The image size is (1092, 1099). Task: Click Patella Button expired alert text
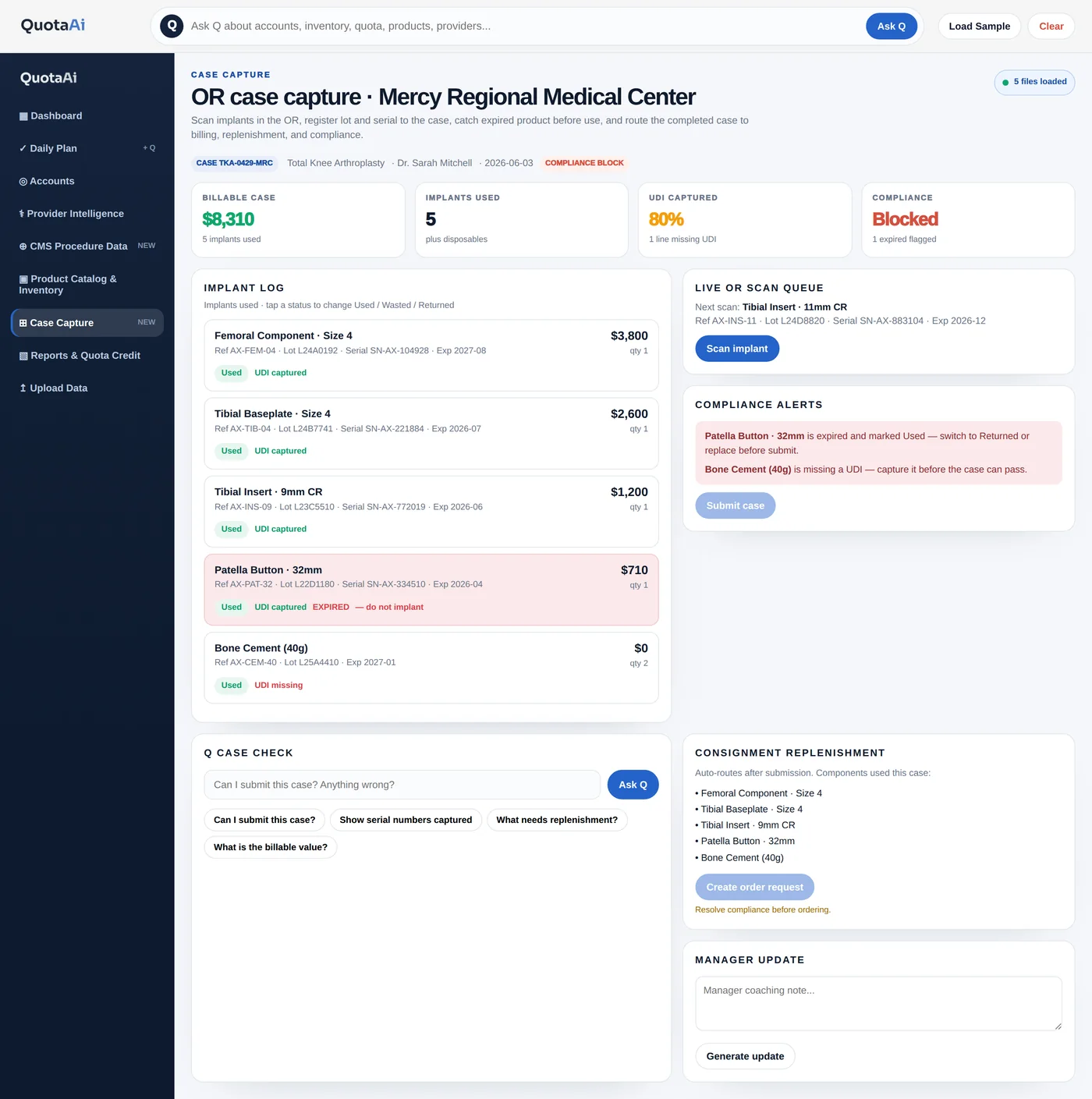[867, 443]
